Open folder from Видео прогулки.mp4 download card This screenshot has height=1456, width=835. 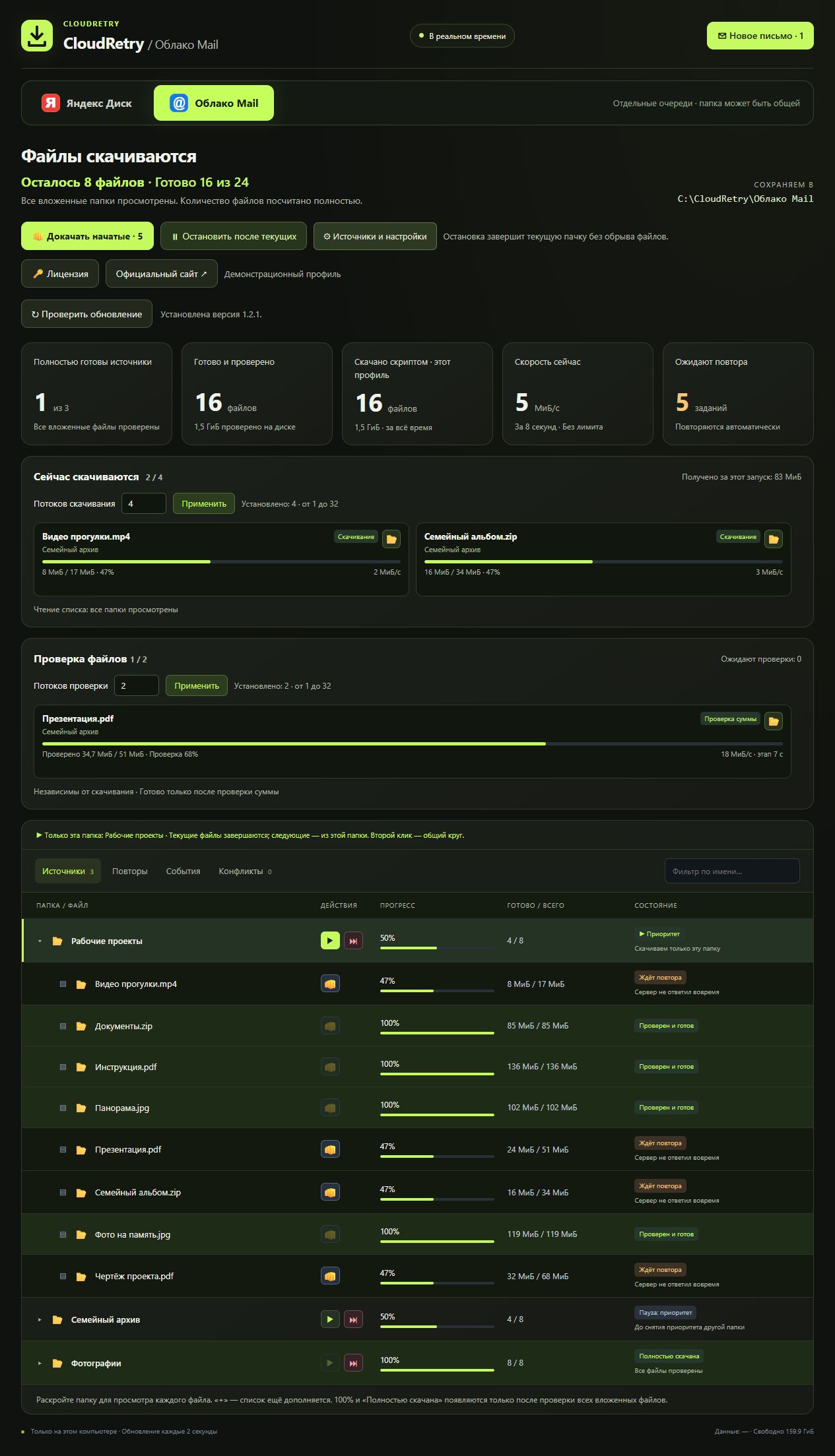click(x=391, y=539)
